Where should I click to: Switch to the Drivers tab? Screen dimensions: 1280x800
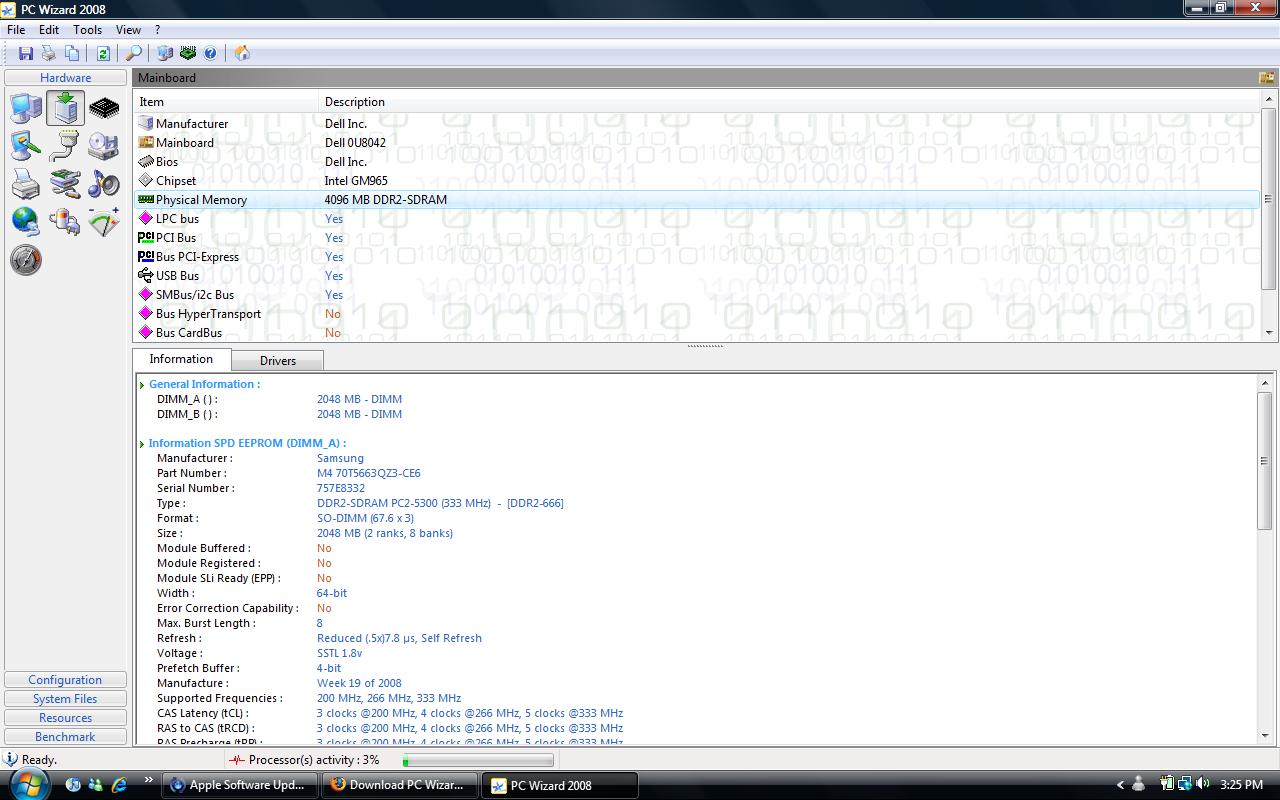pyautogui.click(x=278, y=360)
